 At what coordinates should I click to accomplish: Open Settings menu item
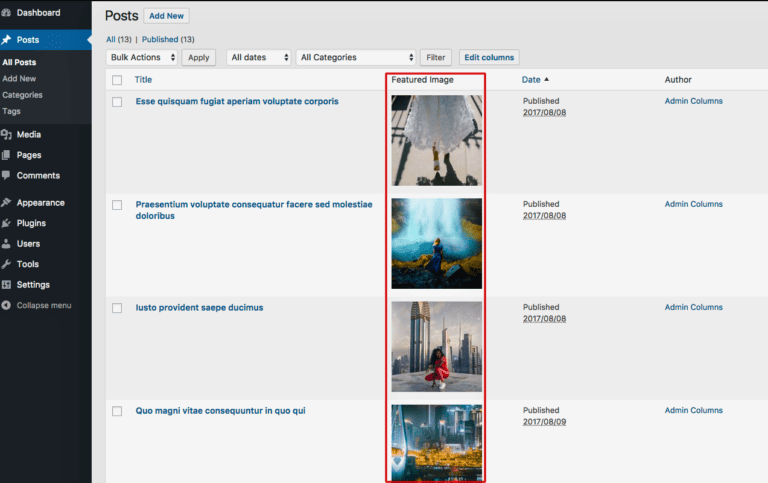point(33,285)
